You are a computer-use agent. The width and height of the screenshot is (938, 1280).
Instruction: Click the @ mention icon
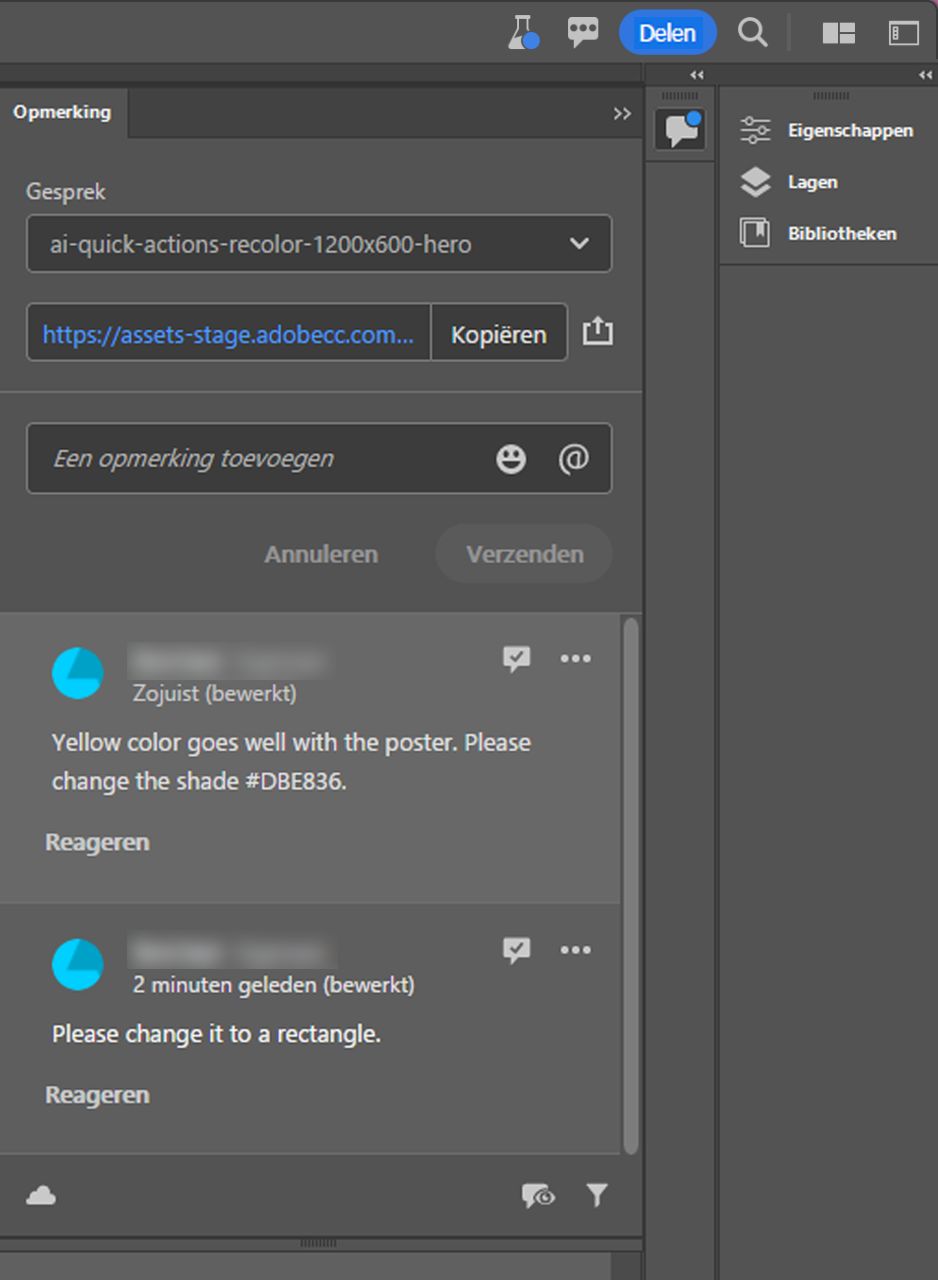(x=573, y=459)
